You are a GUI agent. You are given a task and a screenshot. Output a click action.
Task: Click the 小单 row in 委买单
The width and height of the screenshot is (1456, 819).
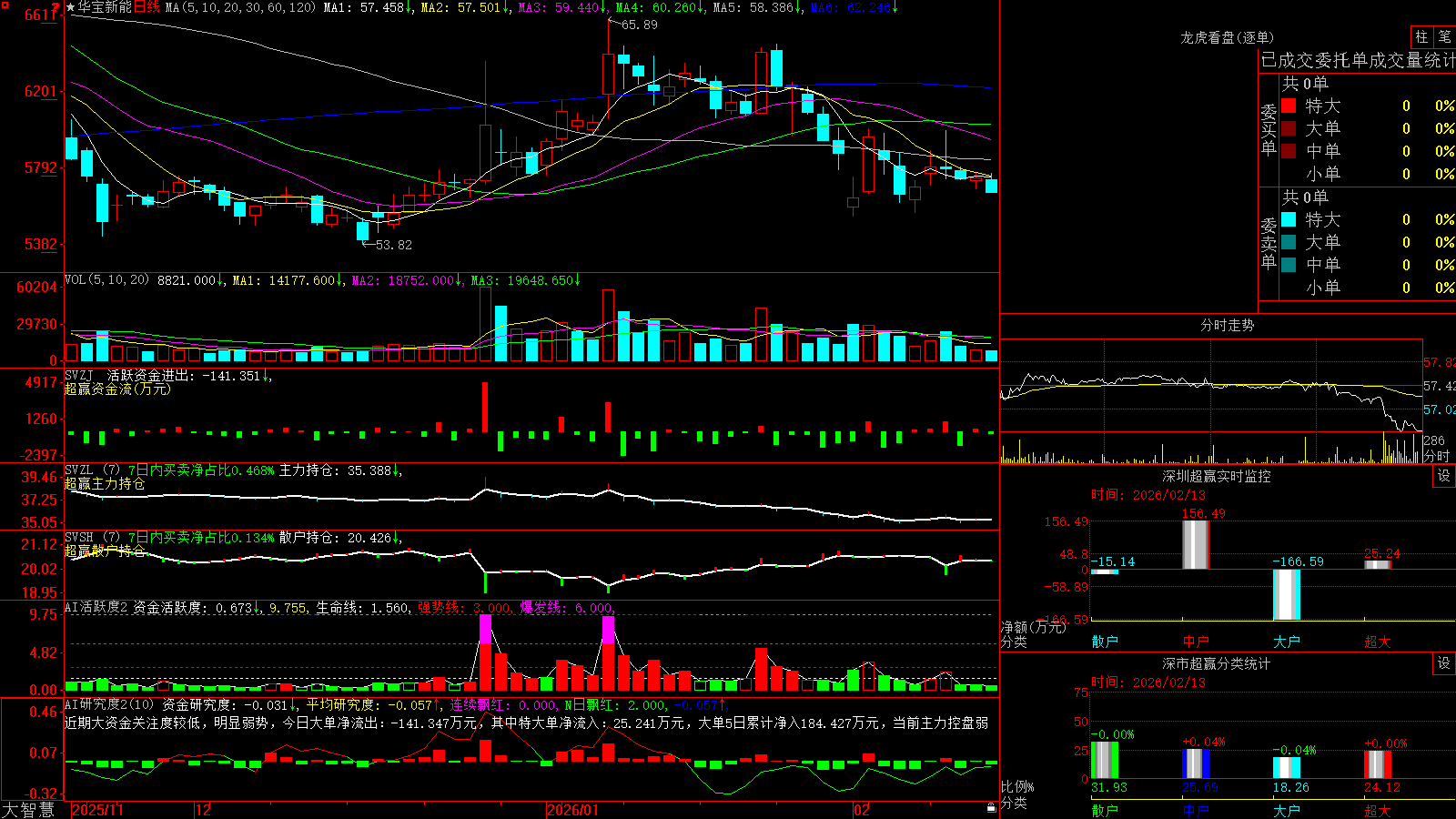tap(1368, 174)
